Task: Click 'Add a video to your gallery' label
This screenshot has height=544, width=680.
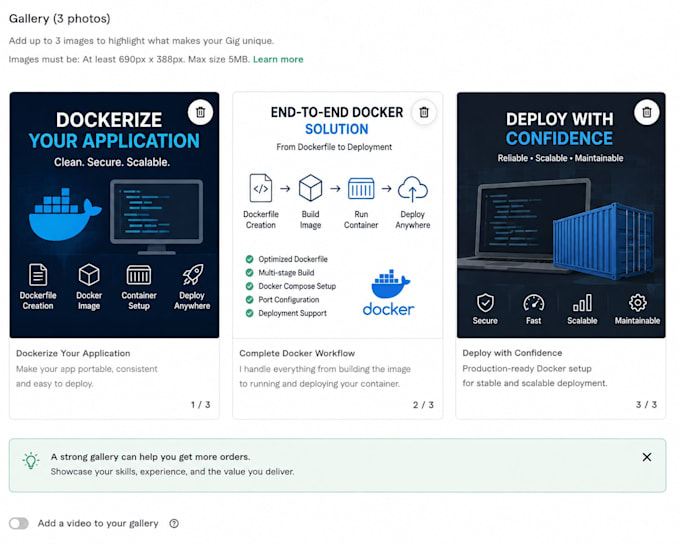Action: coord(98,523)
